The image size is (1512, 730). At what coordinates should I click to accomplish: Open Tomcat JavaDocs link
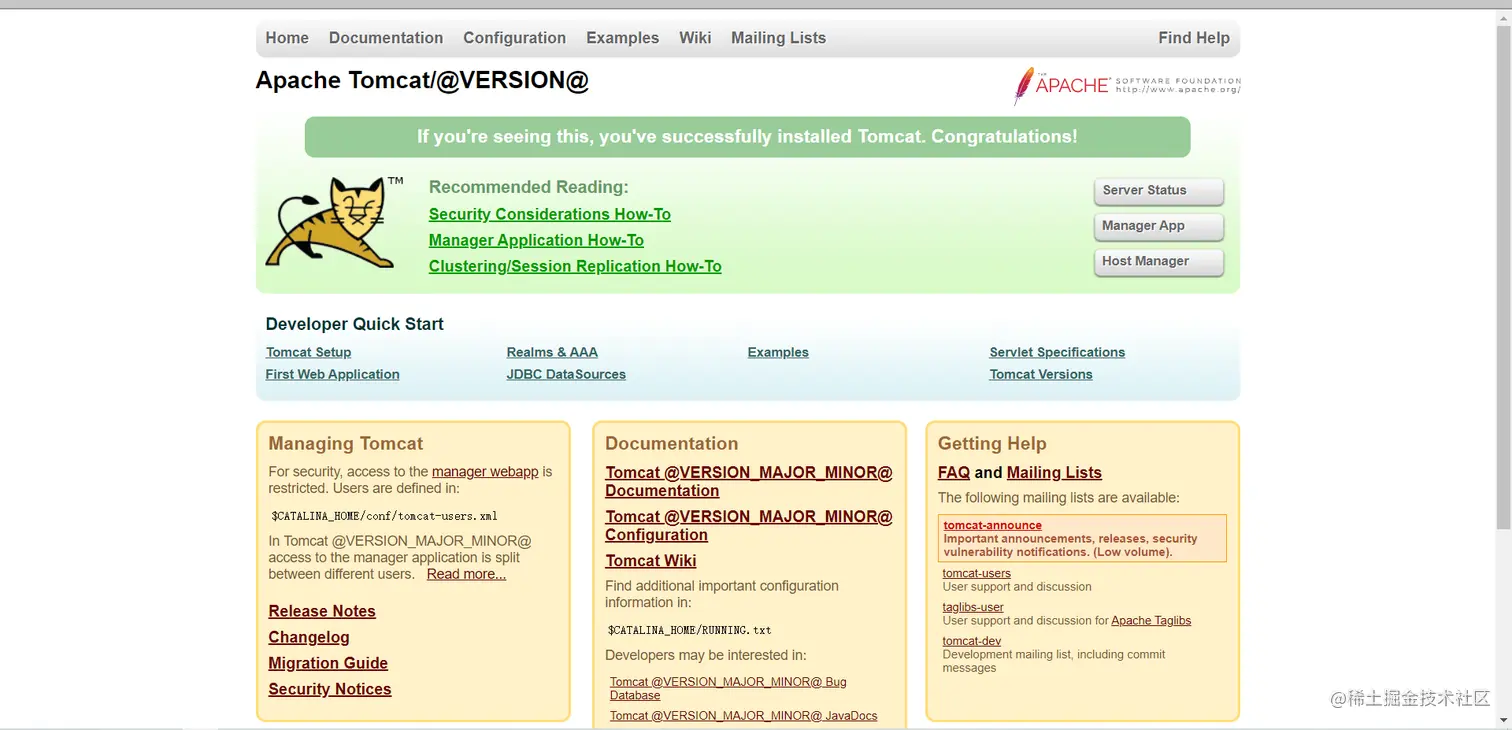click(744, 715)
